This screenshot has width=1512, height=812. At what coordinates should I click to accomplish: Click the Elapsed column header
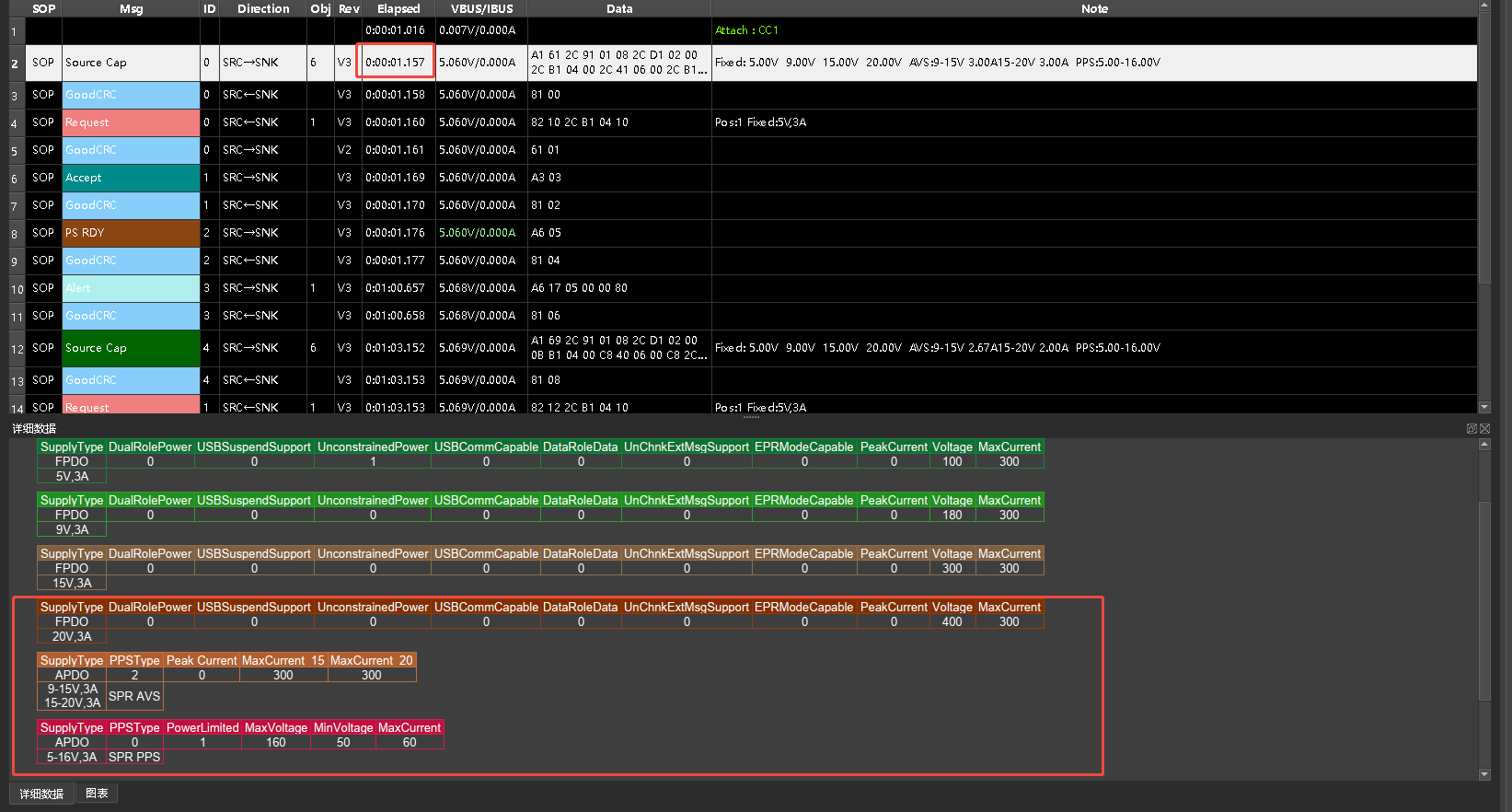coord(398,8)
